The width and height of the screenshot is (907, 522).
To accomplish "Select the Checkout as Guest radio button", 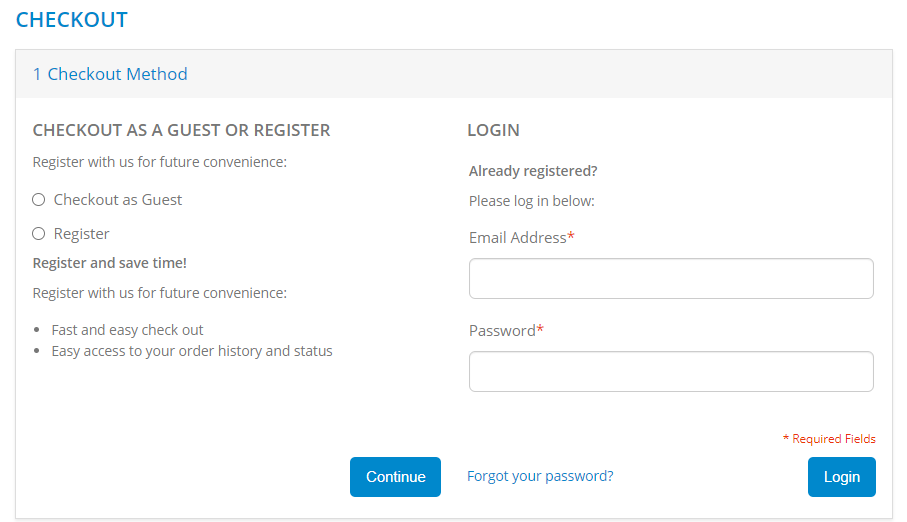I will pyautogui.click(x=39, y=200).
